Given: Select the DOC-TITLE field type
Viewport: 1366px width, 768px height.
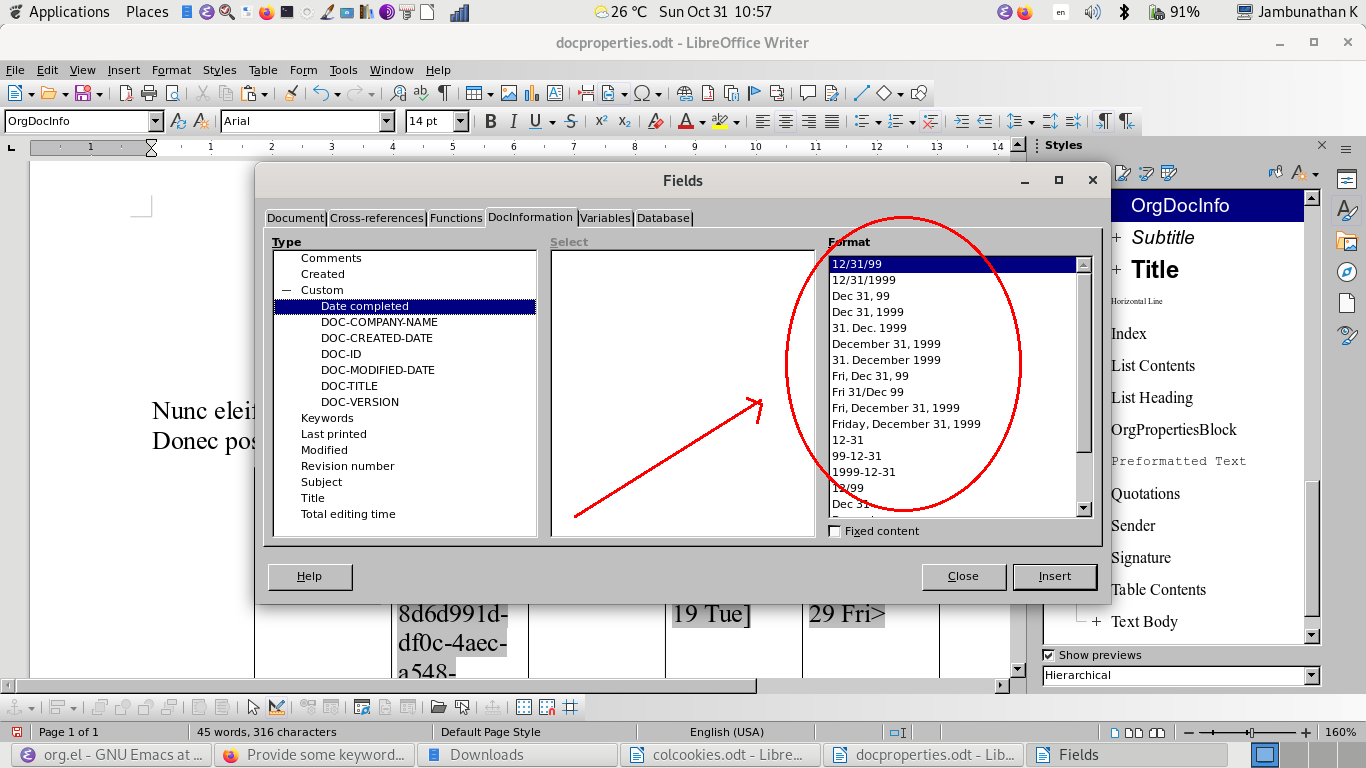Looking at the screenshot, I should [349, 386].
